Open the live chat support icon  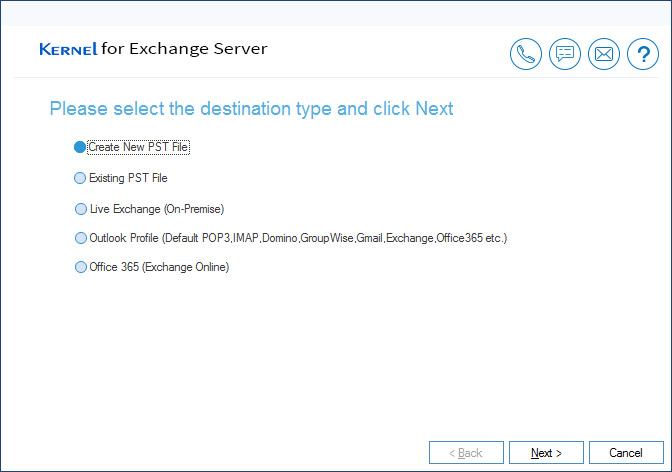coord(564,54)
